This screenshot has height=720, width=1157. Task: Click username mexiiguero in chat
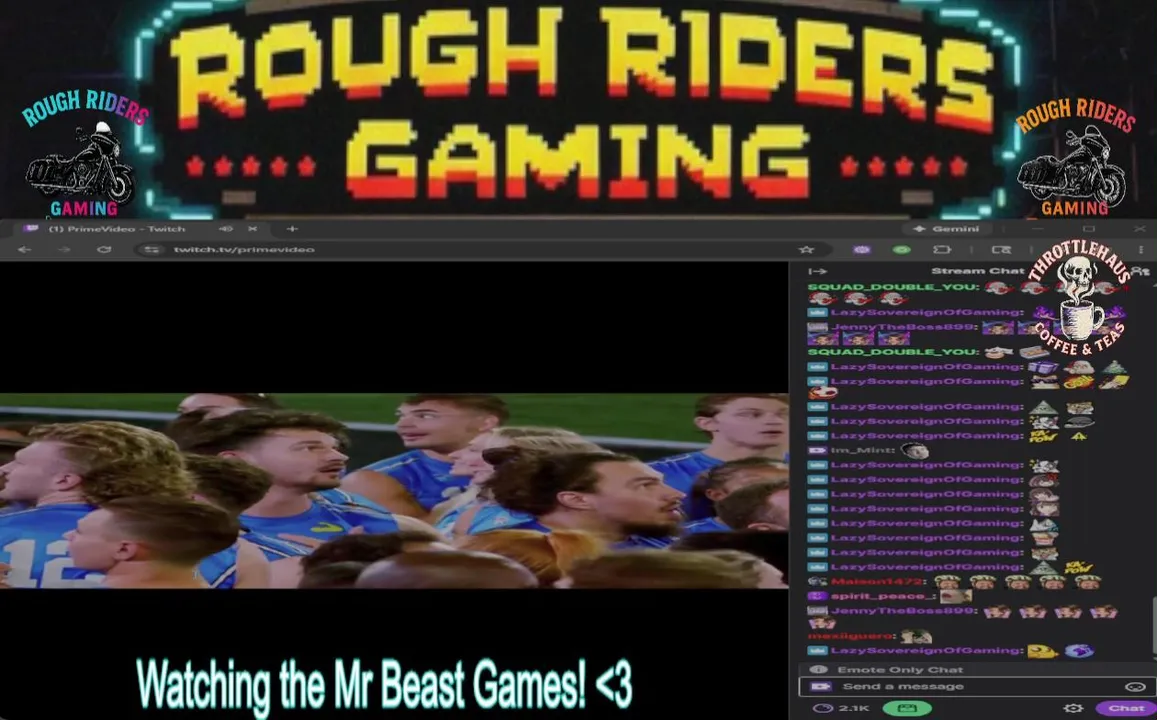point(850,636)
